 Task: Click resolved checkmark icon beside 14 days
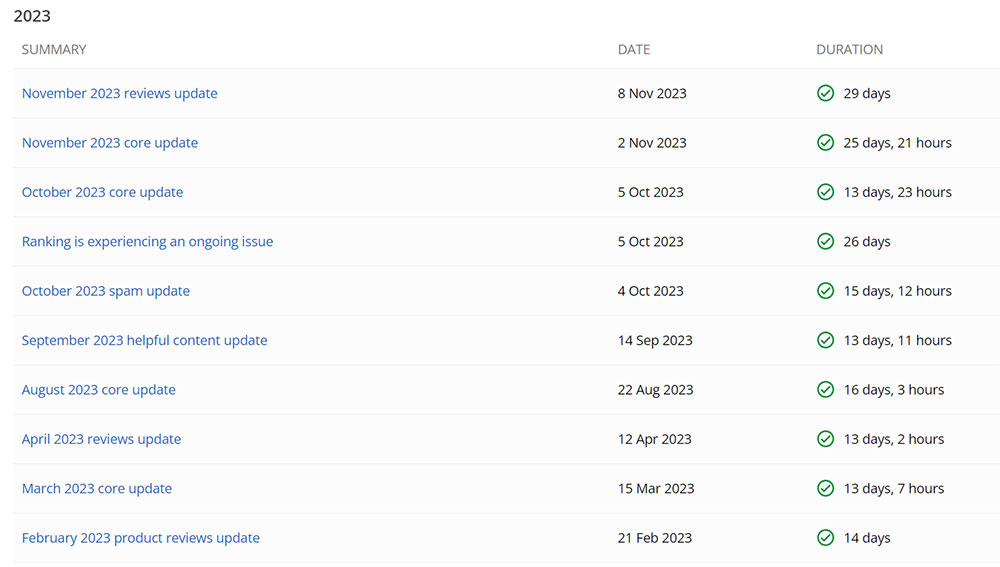(825, 538)
